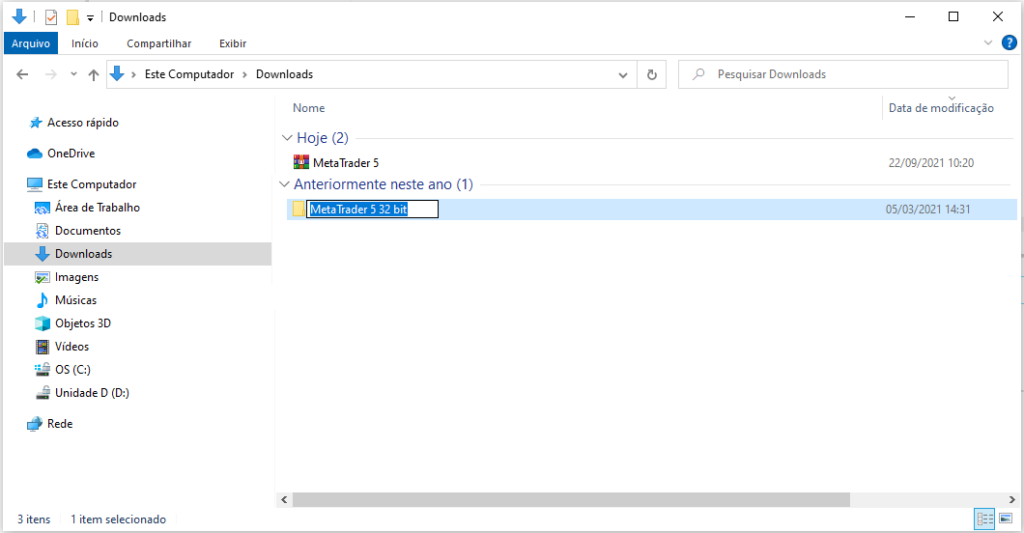Open the Help question mark icon
Screen dimensions: 1024x533
[x=1008, y=43]
